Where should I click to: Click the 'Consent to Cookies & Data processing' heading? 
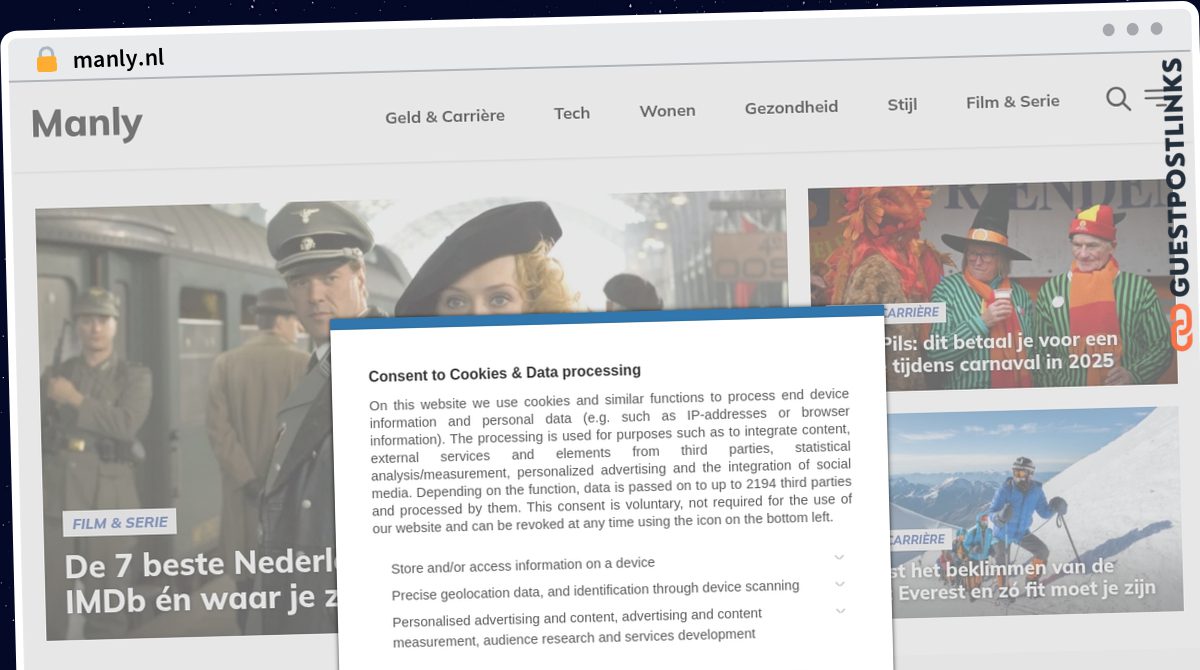click(x=505, y=373)
